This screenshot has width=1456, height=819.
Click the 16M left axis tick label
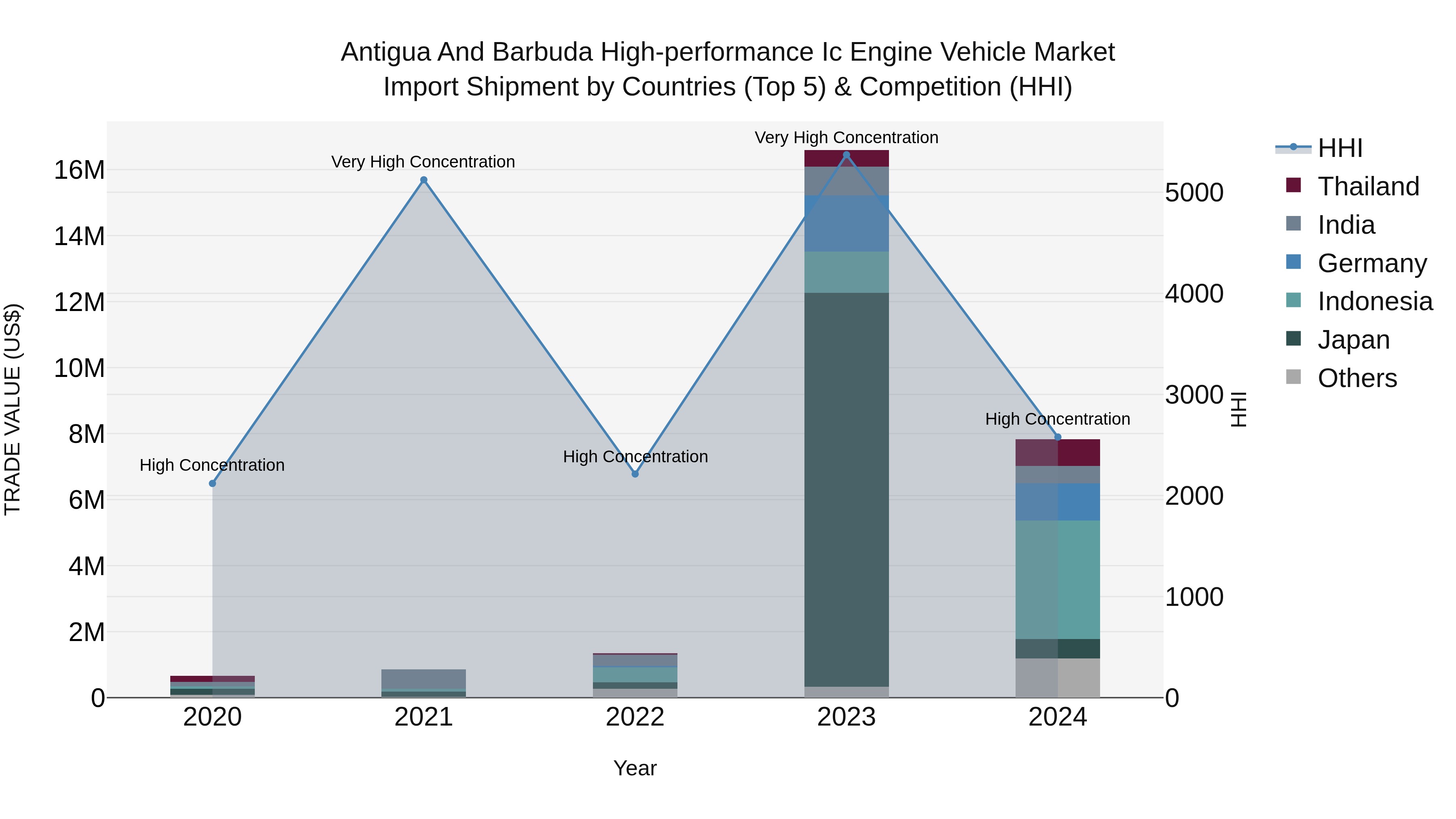click(79, 170)
